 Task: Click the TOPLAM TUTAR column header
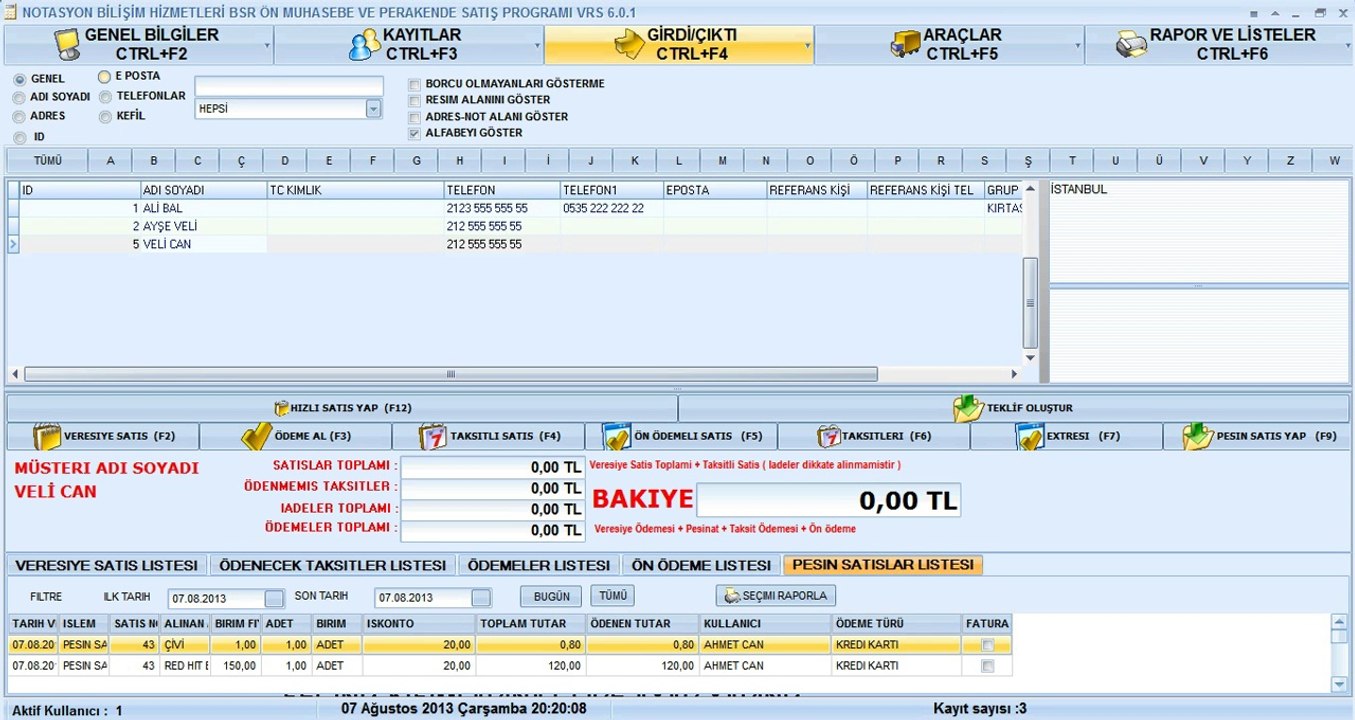tap(530, 623)
